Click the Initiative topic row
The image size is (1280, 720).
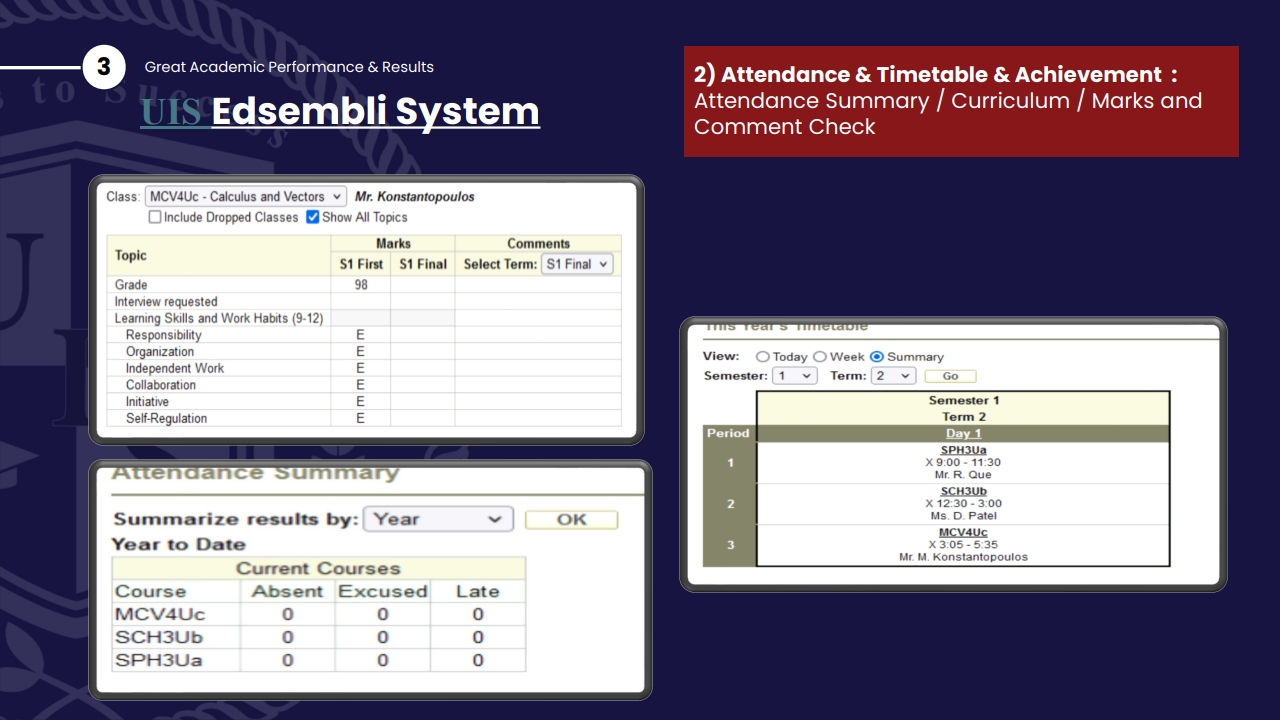(x=364, y=401)
